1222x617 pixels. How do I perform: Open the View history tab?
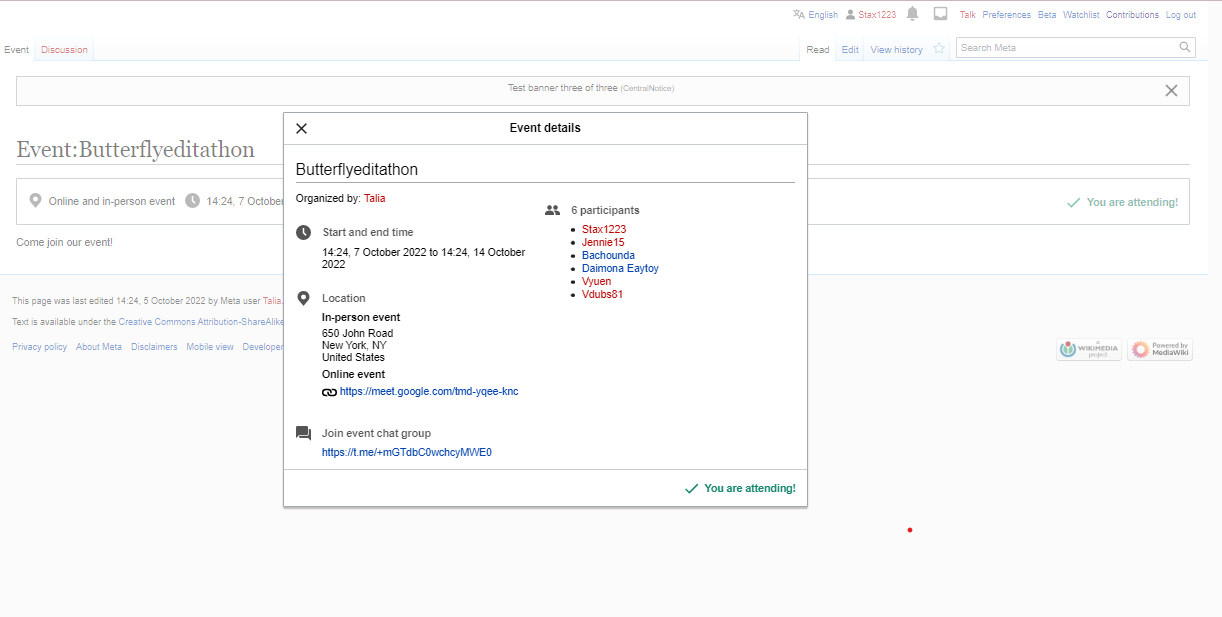click(896, 50)
